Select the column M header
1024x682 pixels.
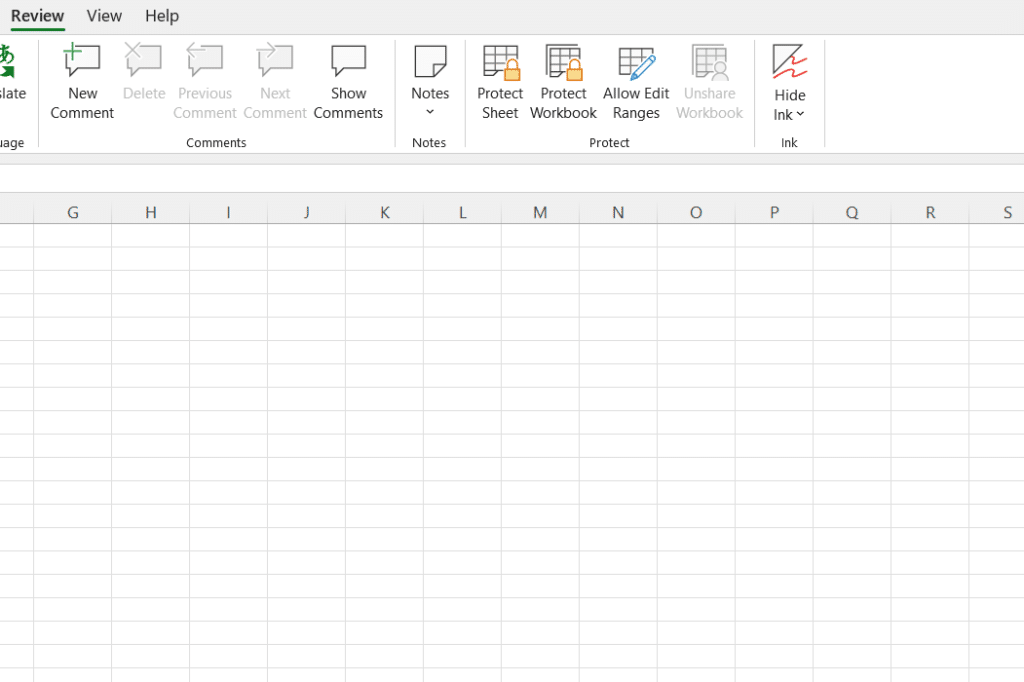540,211
